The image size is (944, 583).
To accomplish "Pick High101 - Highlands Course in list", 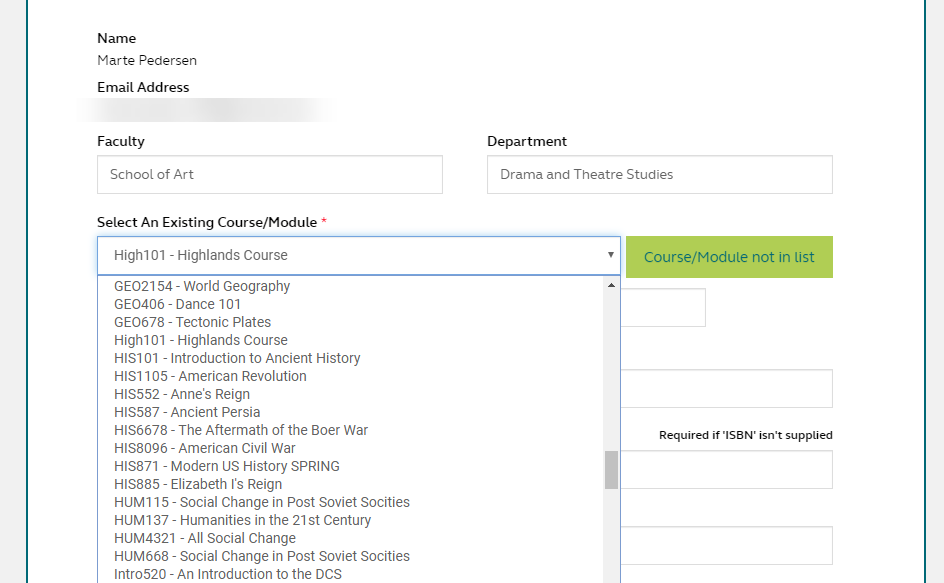I will (200, 340).
